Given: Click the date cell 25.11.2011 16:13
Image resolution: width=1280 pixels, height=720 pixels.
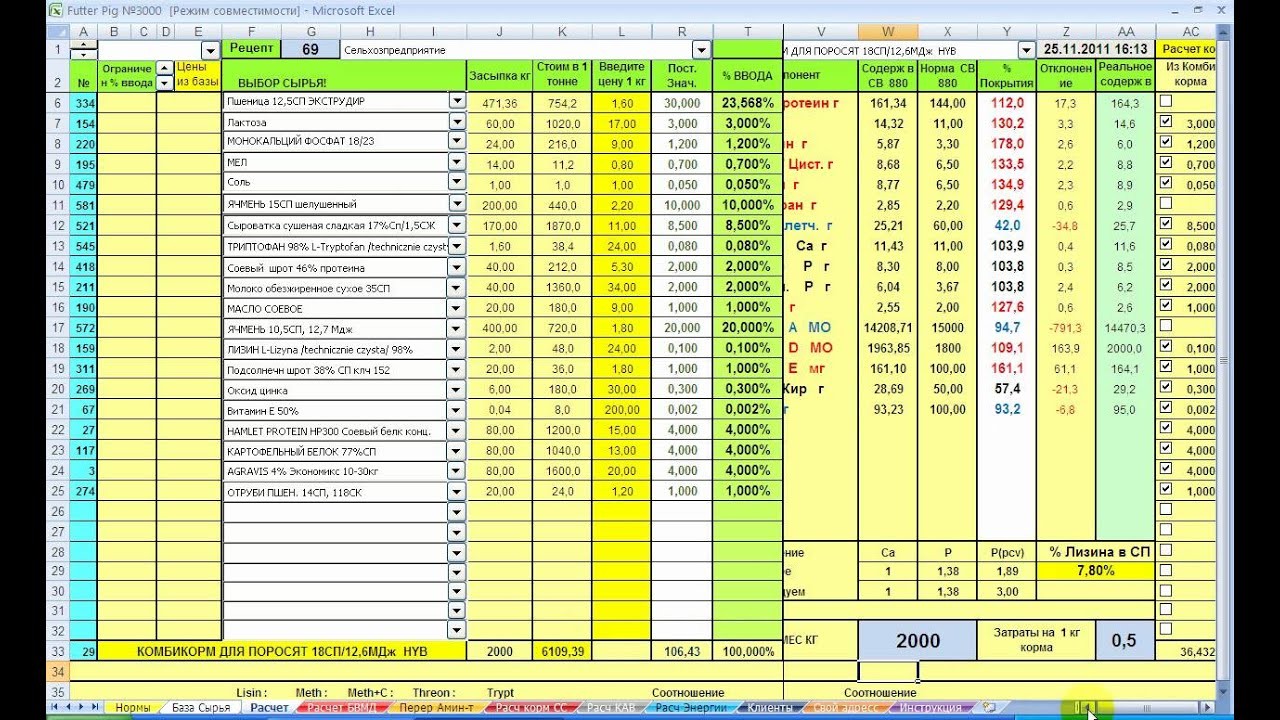Looking at the screenshot, I should [1096, 49].
